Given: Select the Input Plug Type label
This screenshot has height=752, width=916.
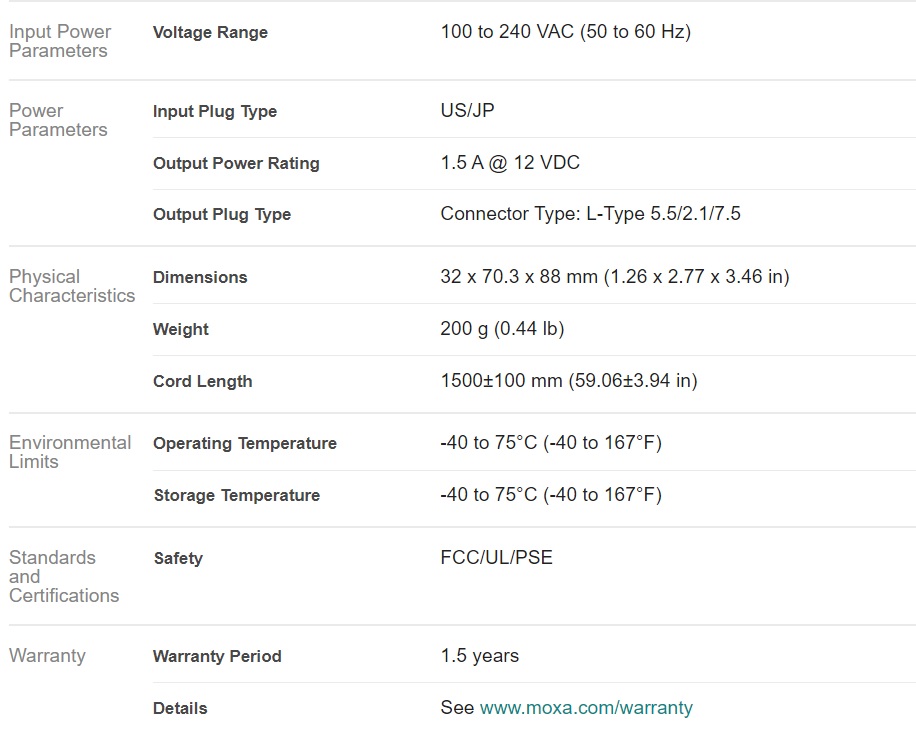Looking at the screenshot, I should pyautogui.click(x=215, y=111).
